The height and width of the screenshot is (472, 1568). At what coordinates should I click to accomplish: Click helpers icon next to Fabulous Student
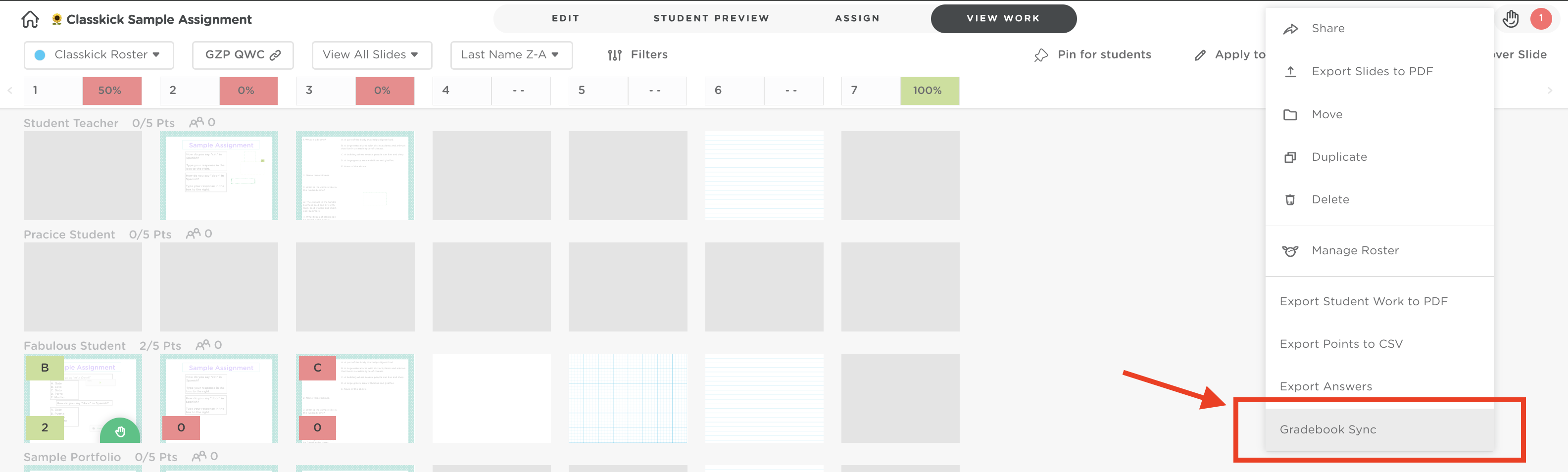(x=203, y=345)
